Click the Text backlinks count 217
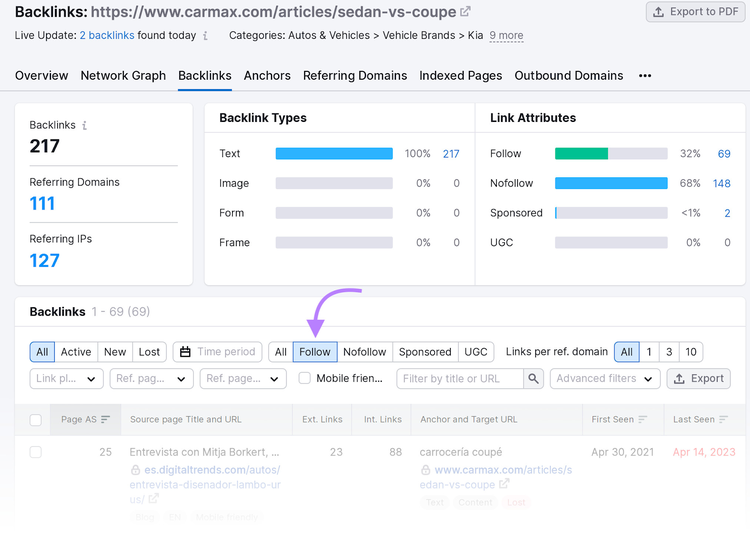 [x=451, y=154]
